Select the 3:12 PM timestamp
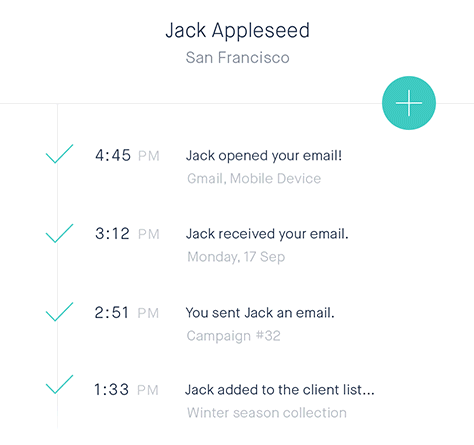Screen dimensions: 474x445 [x=127, y=234]
